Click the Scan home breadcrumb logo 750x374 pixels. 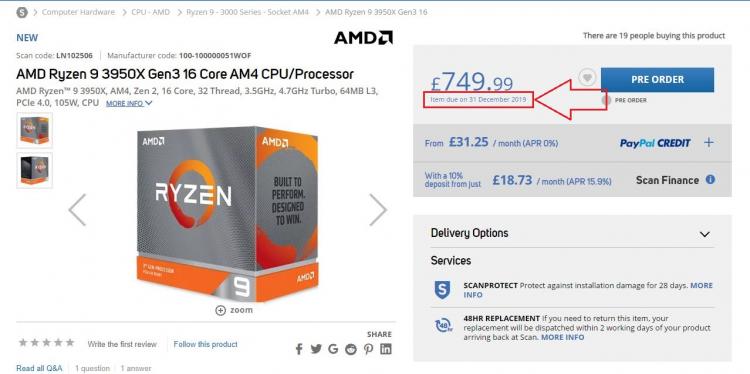22,12
